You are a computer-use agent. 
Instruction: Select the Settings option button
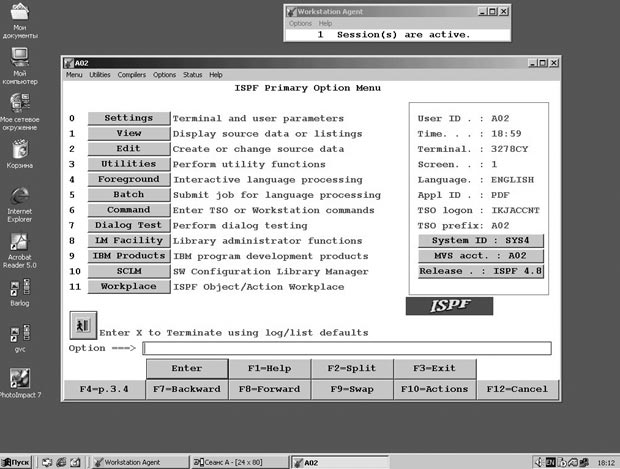(129, 118)
